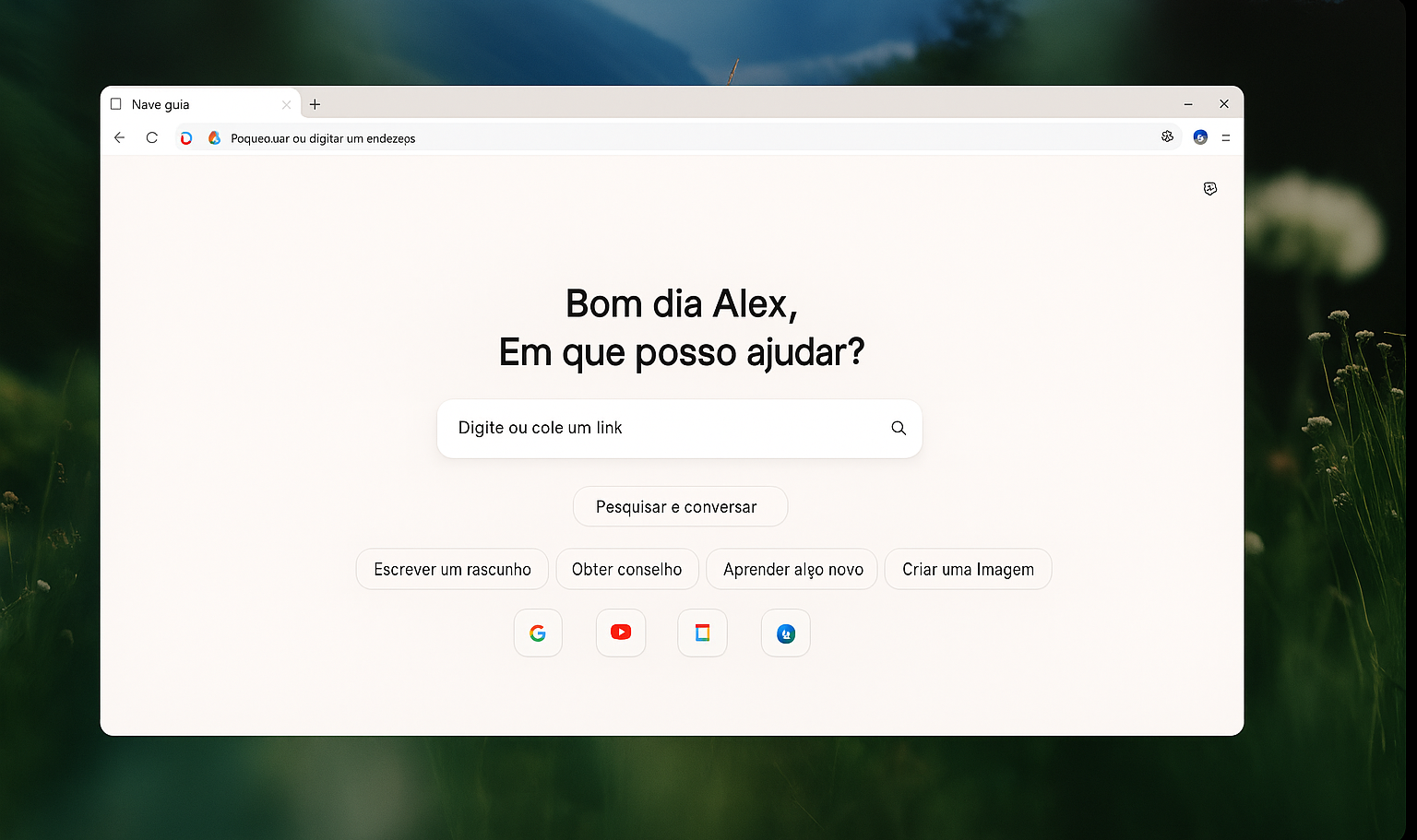Open the extensions icon in address bar
Image resolution: width=1417 pixels, height=840 pixels.
click(x=1167, y=136)
